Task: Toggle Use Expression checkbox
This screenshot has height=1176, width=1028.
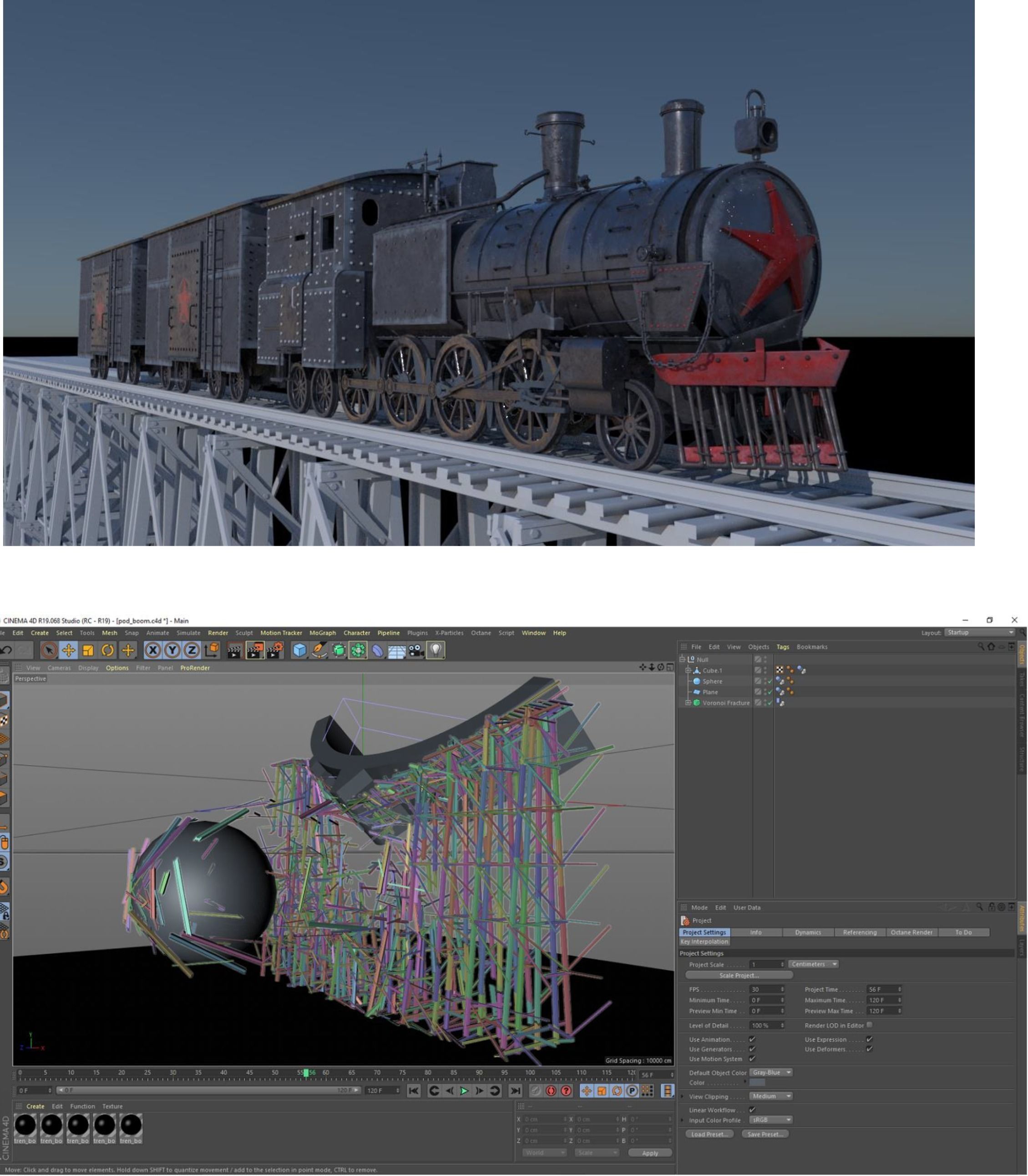Action: pyautogui.click(x=870, y=1040)
